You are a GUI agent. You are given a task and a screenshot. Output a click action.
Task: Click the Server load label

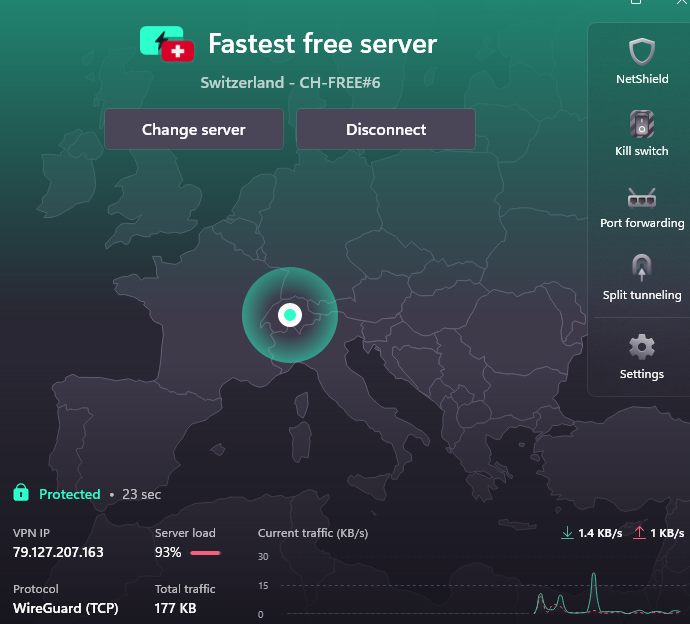pyautogui.click(x=185, y=533)
